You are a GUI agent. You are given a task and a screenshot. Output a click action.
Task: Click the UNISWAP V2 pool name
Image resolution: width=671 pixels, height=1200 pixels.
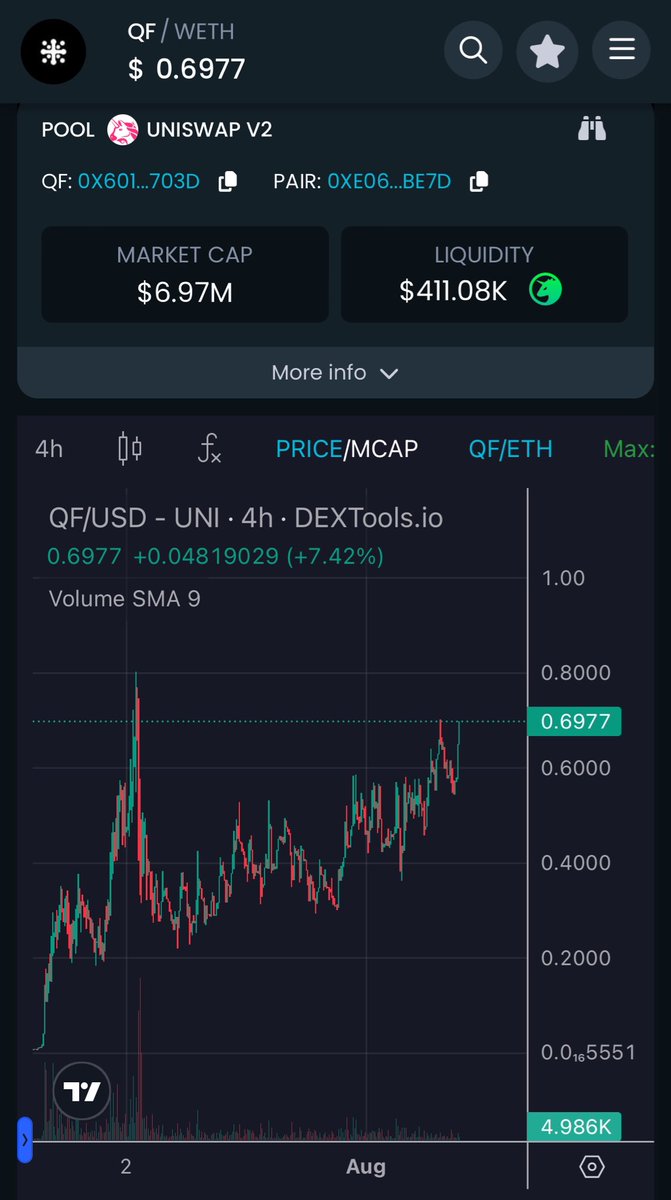tap(210, 129)
